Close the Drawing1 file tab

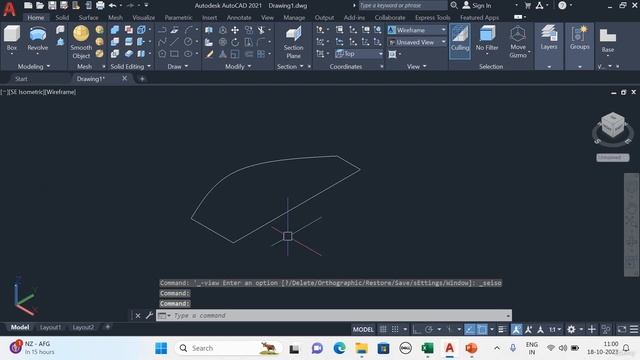[x=124, y=78]
